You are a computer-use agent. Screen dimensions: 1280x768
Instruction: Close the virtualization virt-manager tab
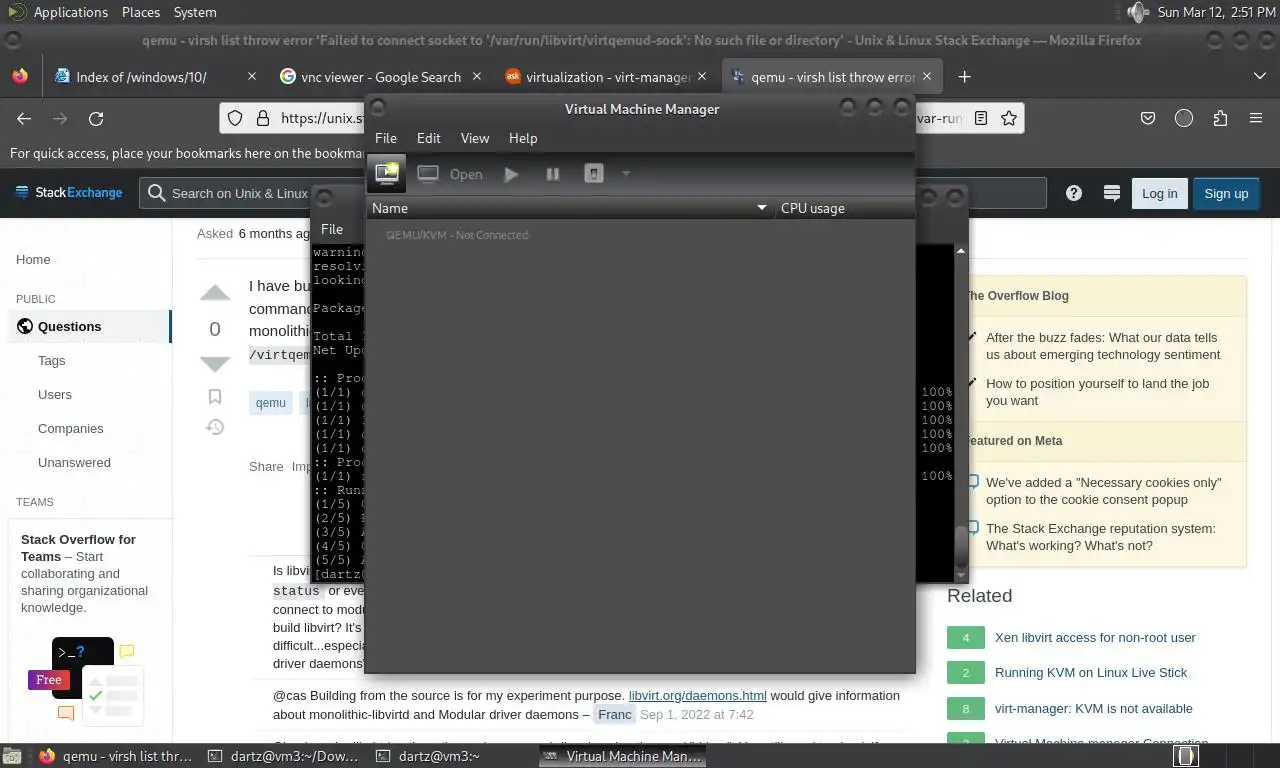[x=702, y=77]
